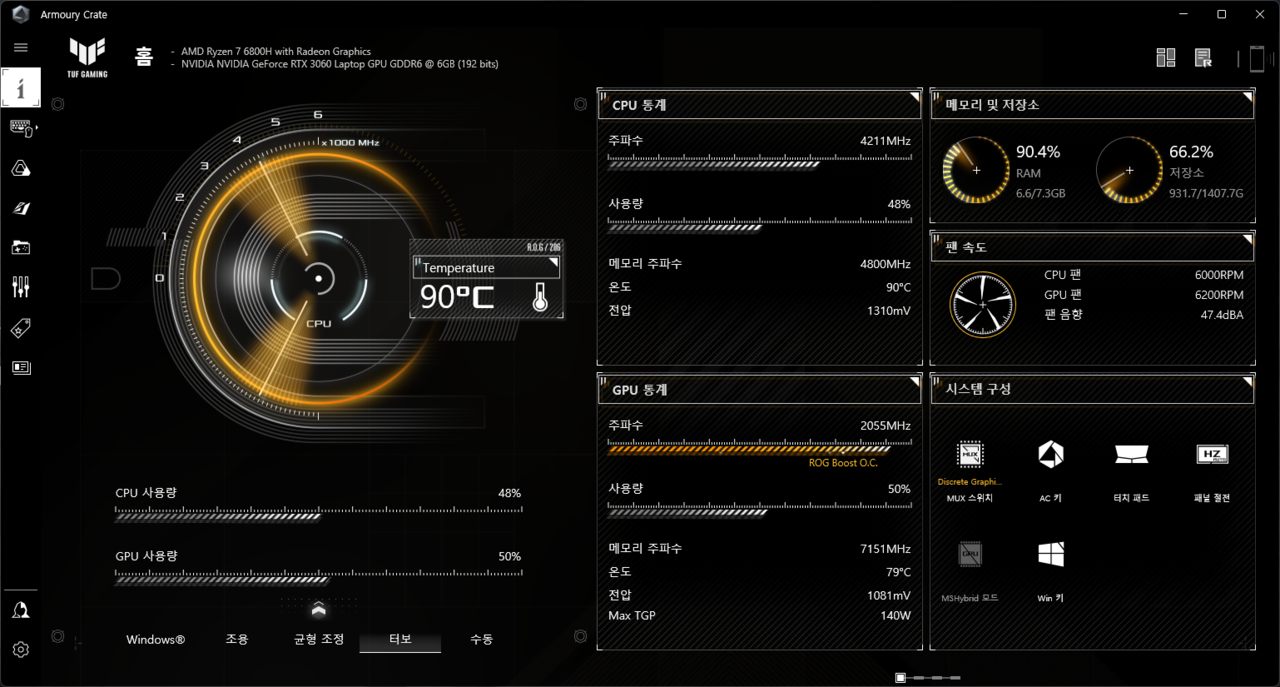The width and height of the screenshot is (1280, 687).
Task: Toggle the Win 키 lock
Action: 1050,555
